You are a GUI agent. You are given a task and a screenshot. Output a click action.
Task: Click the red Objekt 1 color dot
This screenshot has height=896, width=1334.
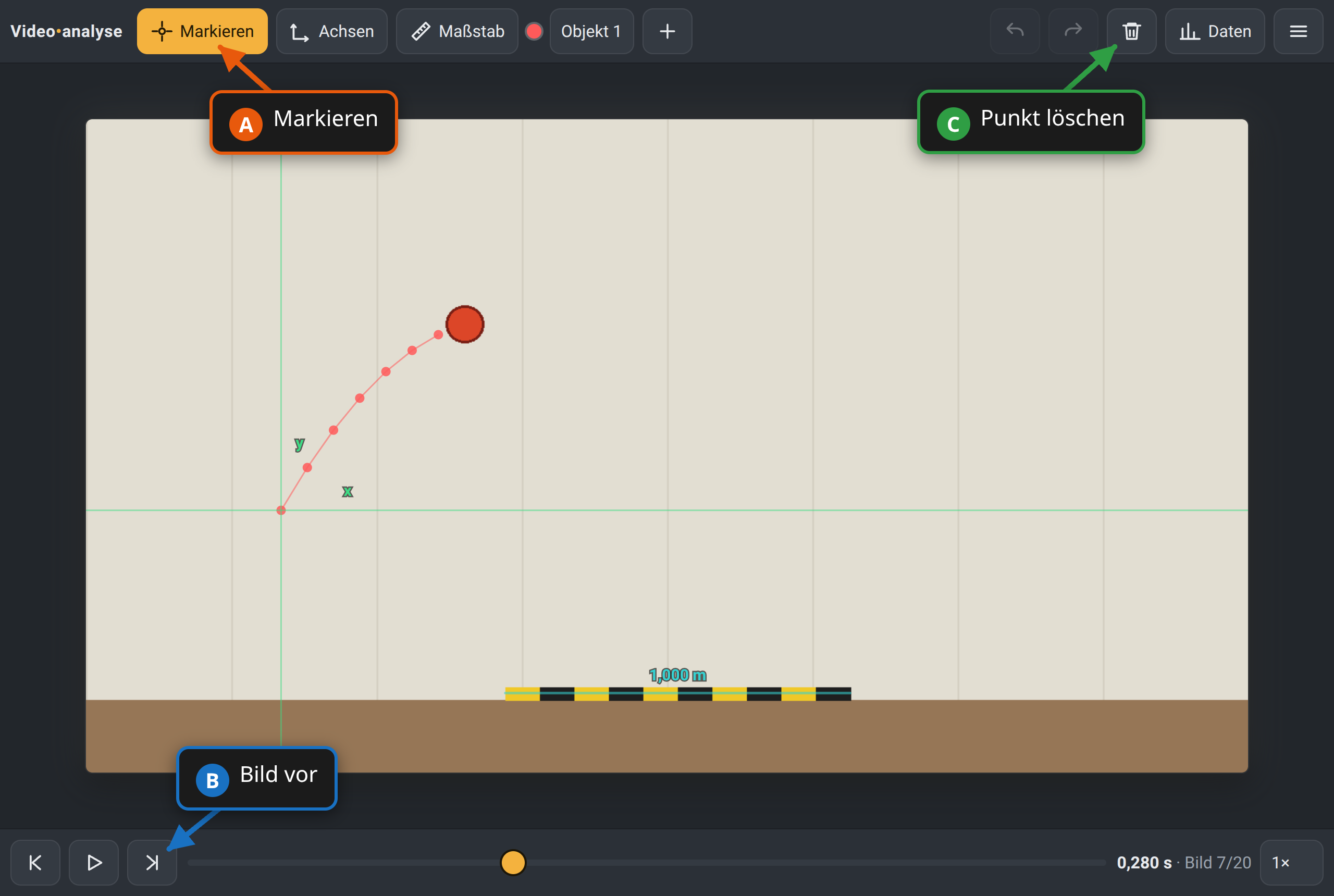click(x=534, y=31)
